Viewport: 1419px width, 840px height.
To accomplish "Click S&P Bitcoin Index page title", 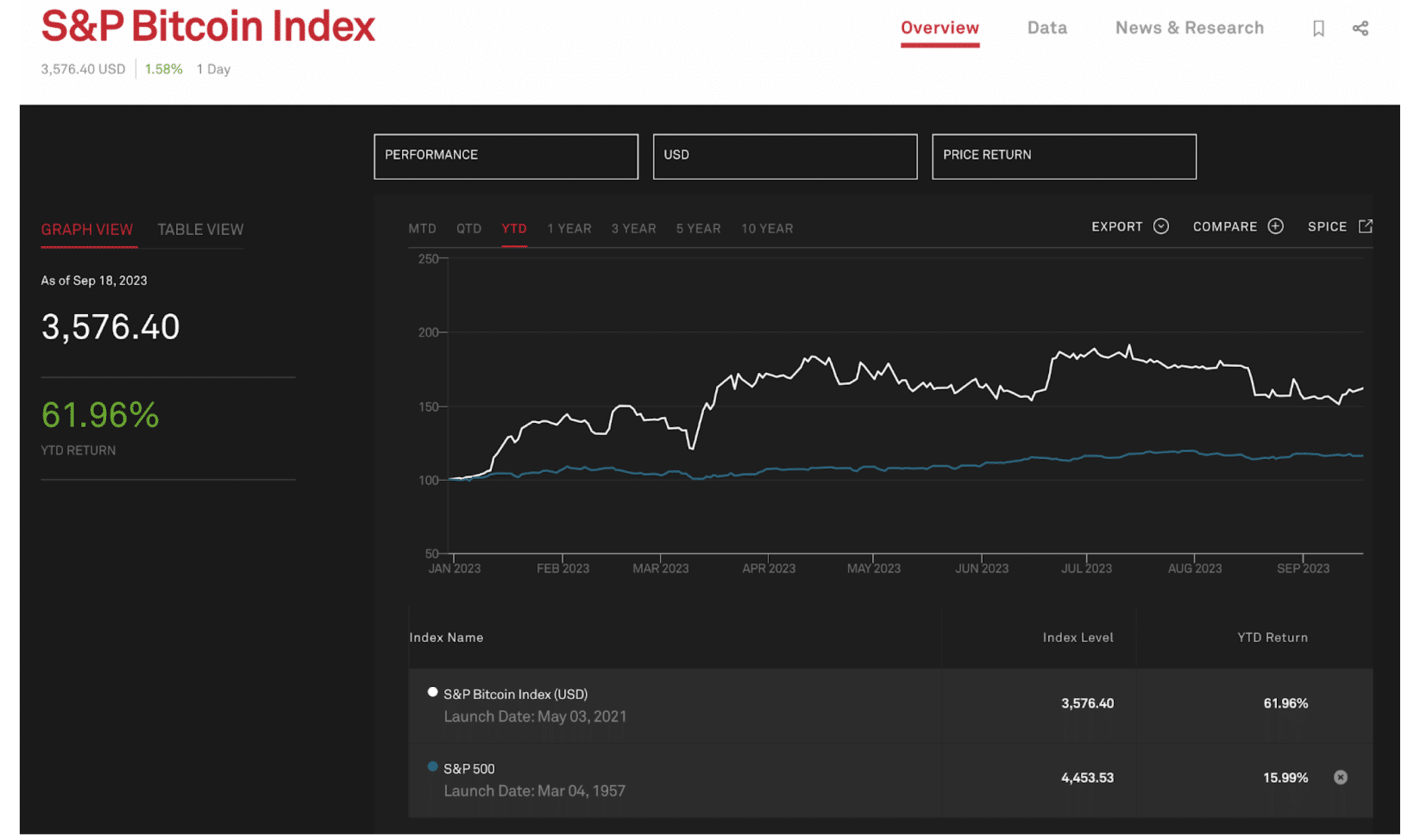I will (x=208, y=26).
